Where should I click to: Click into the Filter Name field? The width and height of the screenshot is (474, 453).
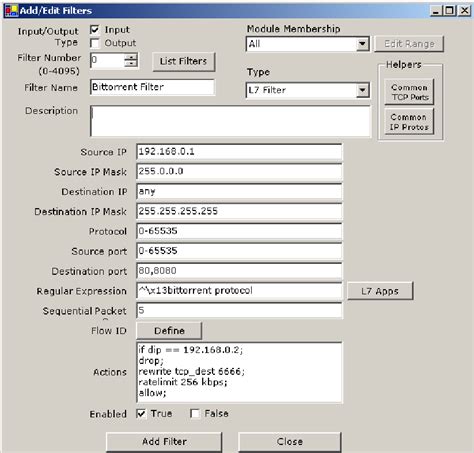coord(152,87)
